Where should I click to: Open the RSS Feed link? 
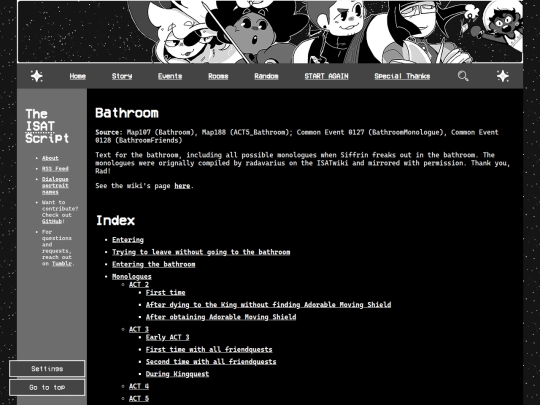pos(55,168)
